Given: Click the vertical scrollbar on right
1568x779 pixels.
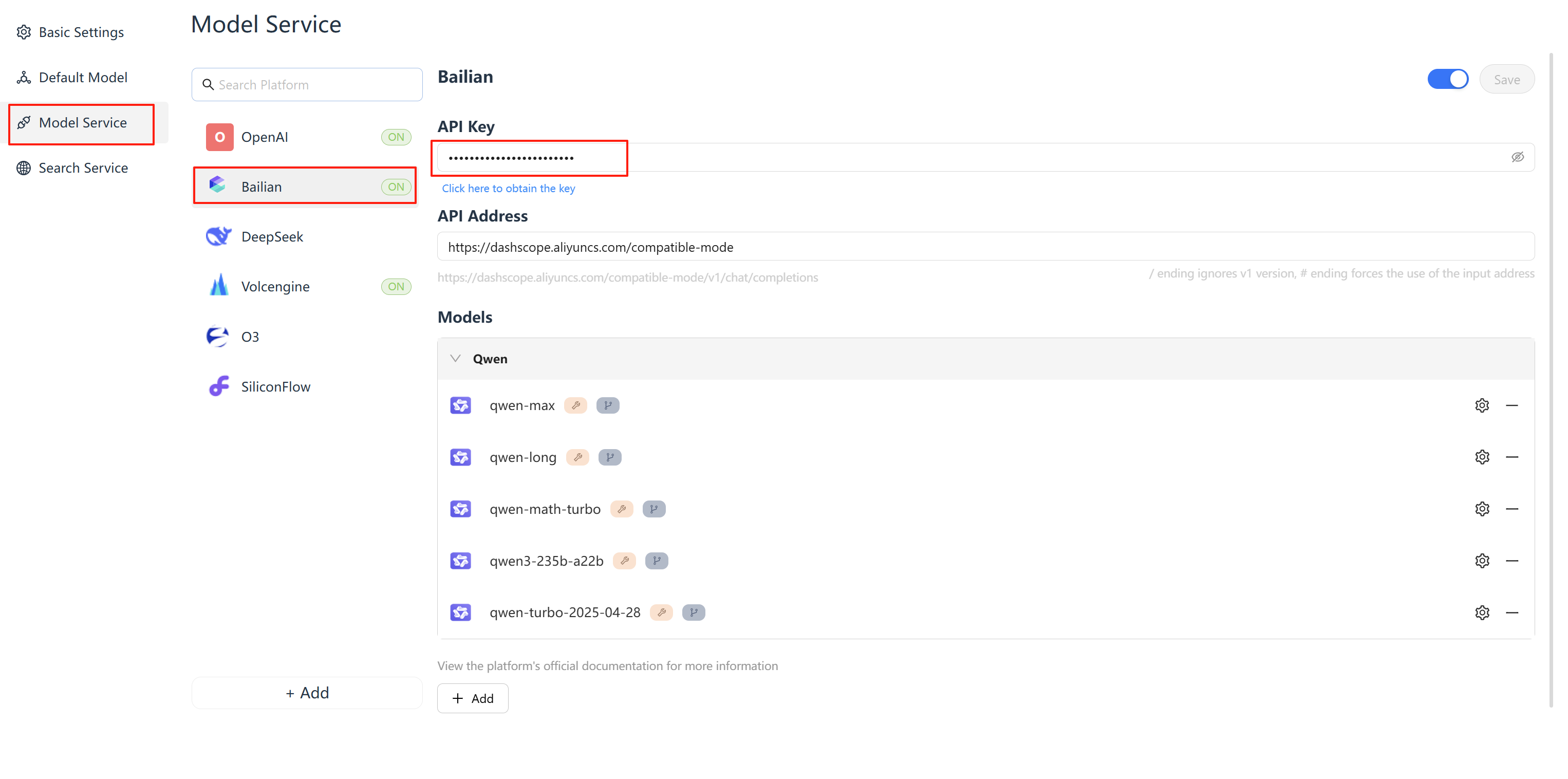Looking at the screenshot, I should tap(1551, 380).
